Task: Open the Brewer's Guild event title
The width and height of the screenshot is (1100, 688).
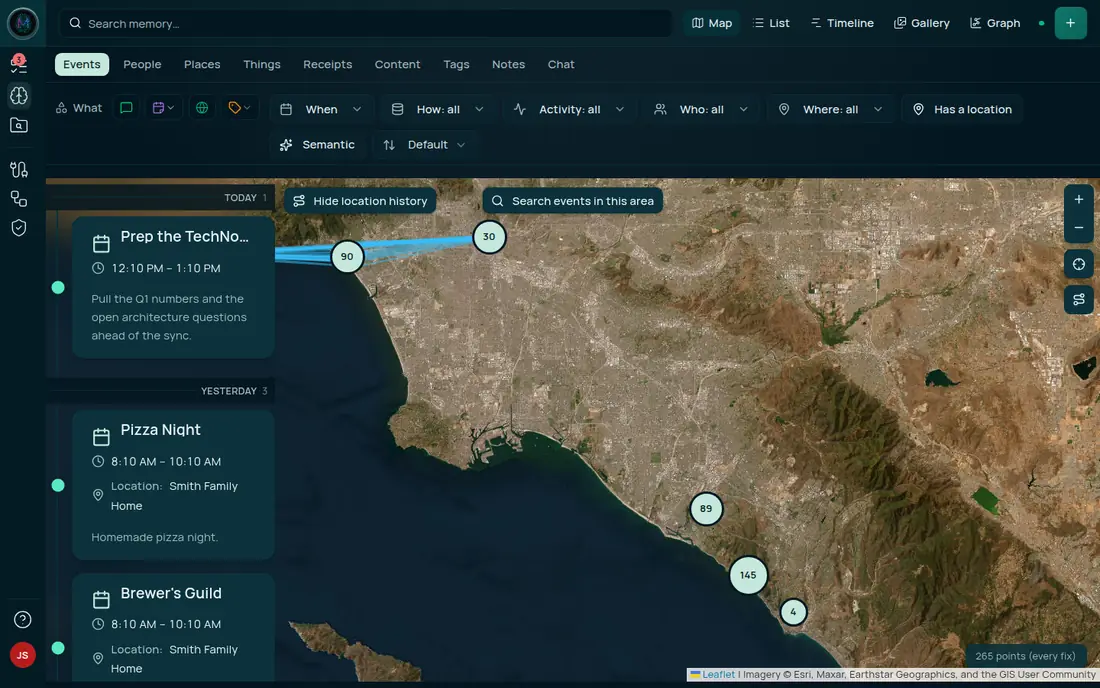Action: coord(171,593)
